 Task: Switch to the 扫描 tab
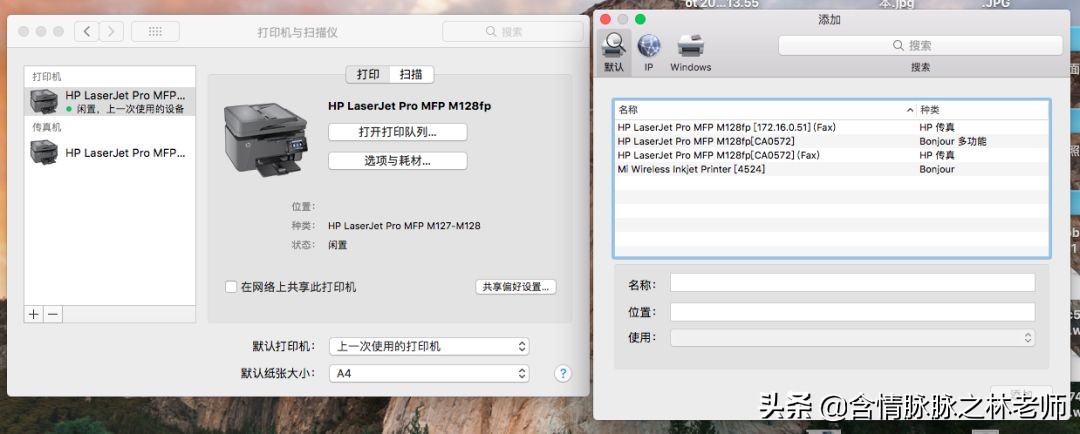[x=411, y=74]
